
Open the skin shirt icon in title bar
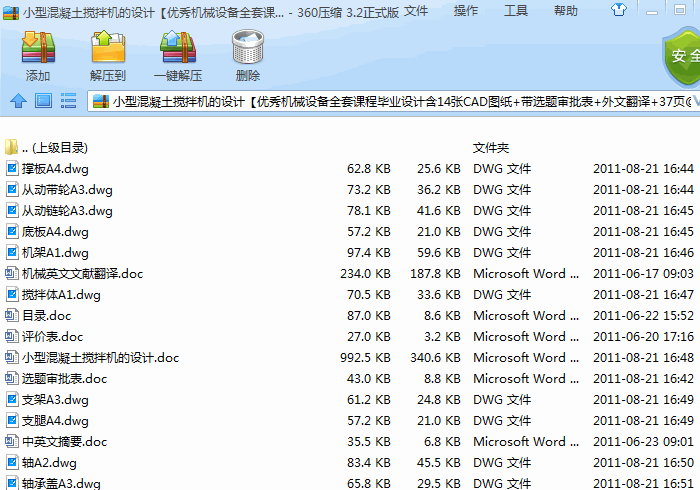pyautogui.click(x=619, y=9)
